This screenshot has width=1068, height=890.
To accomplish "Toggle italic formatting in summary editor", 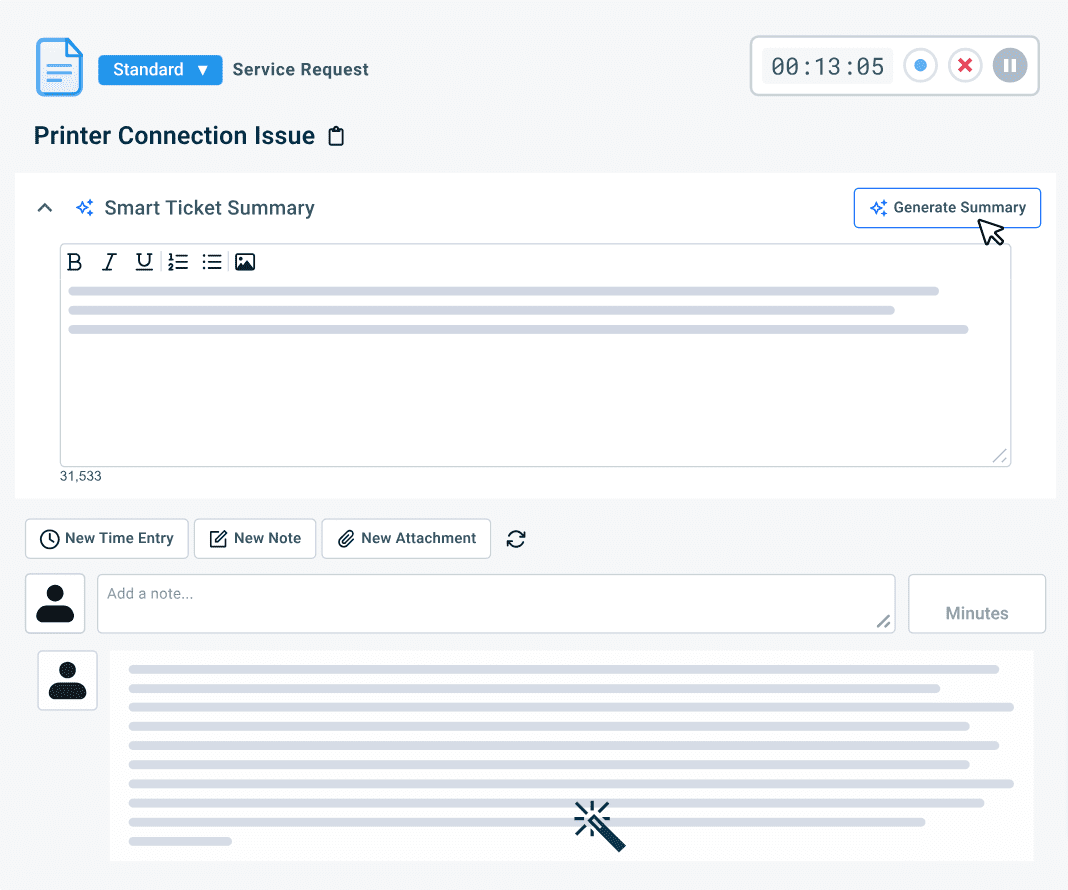I will (109, 262).
